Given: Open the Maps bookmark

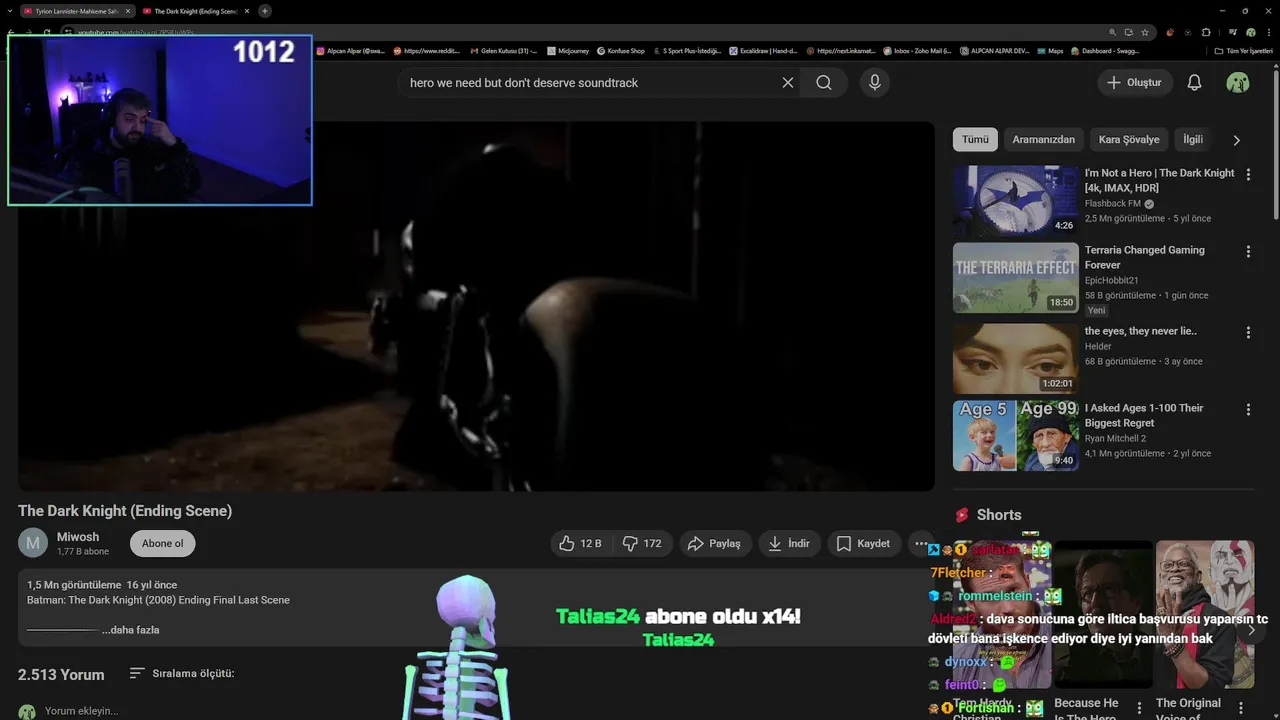Looking at the screenshot, I should pos(1050,51).
